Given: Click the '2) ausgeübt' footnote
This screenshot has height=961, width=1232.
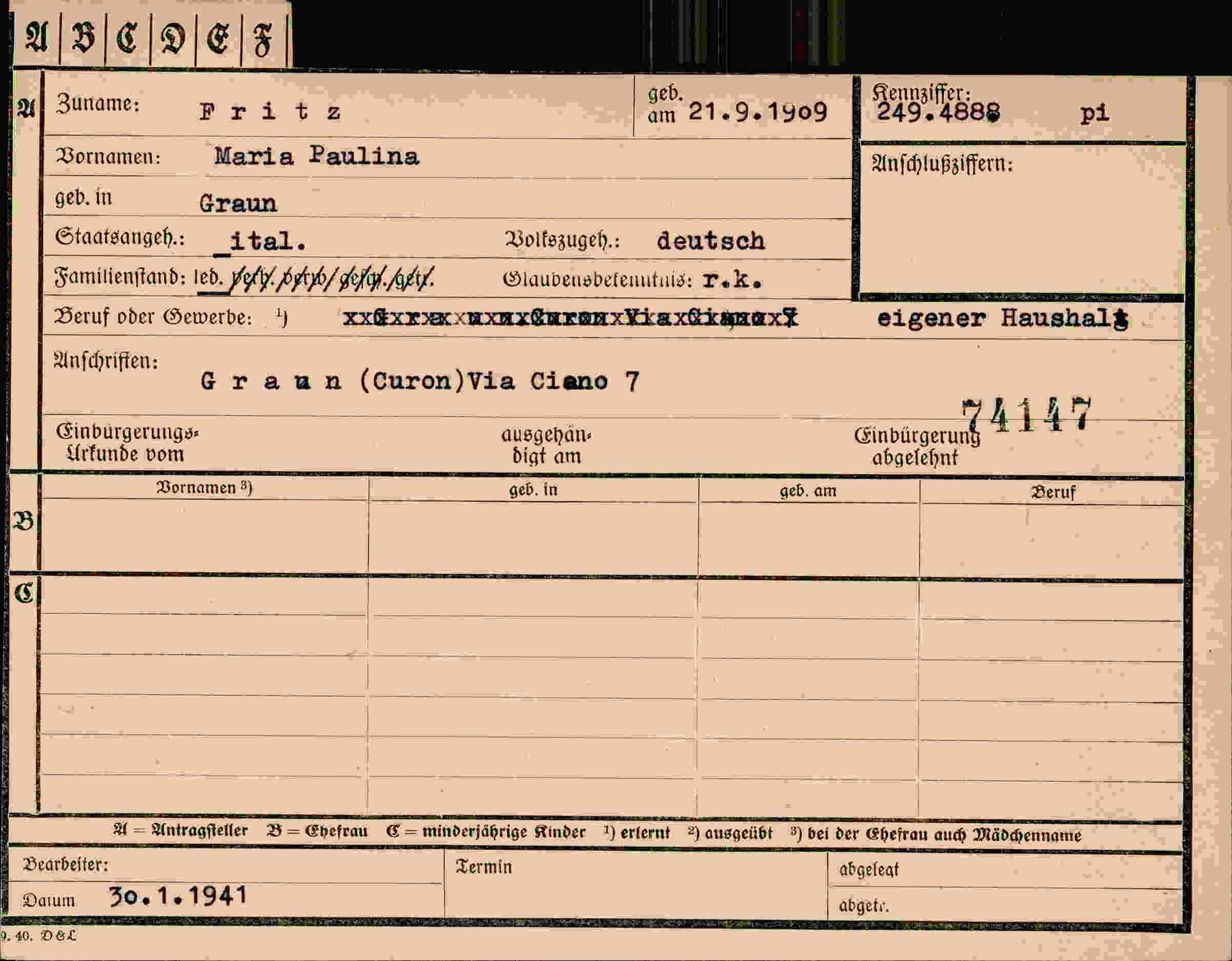Looking at the screenshot, I should (x=730, y=833).
